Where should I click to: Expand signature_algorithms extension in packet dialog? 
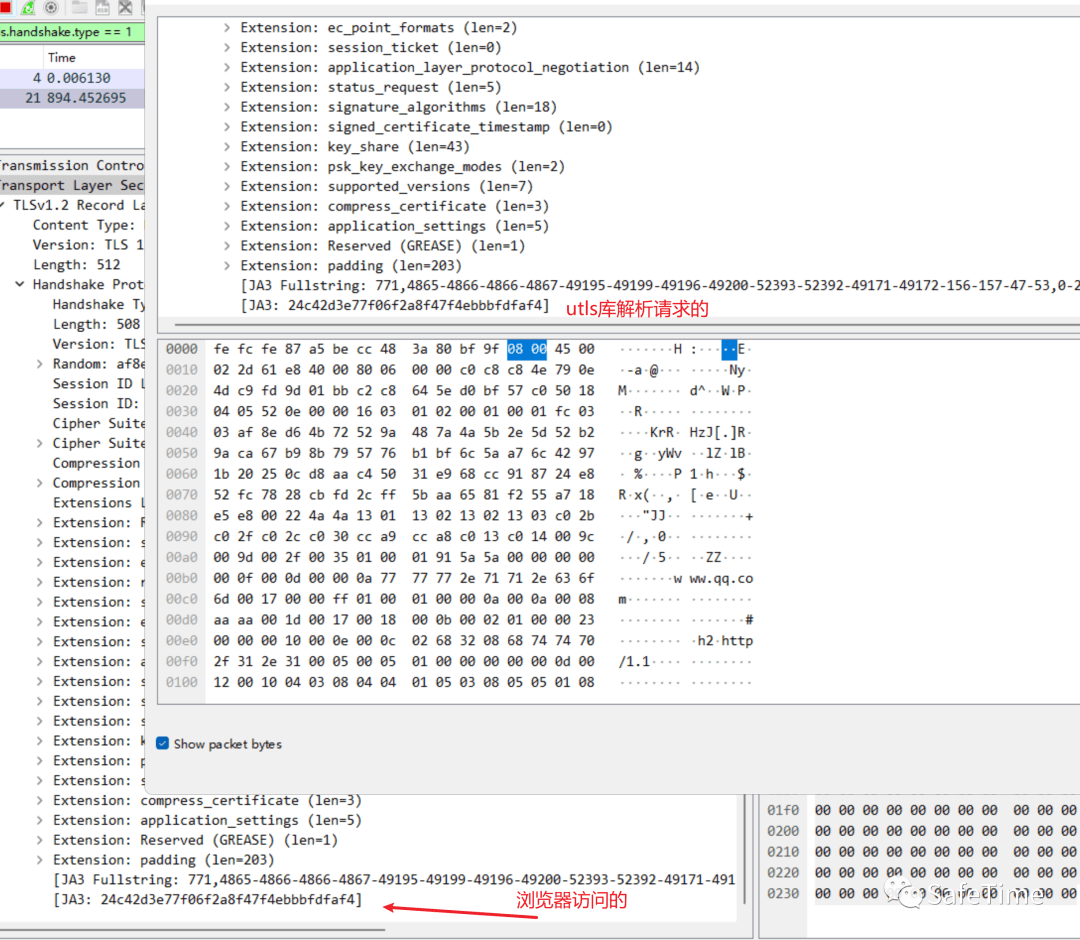227,107
